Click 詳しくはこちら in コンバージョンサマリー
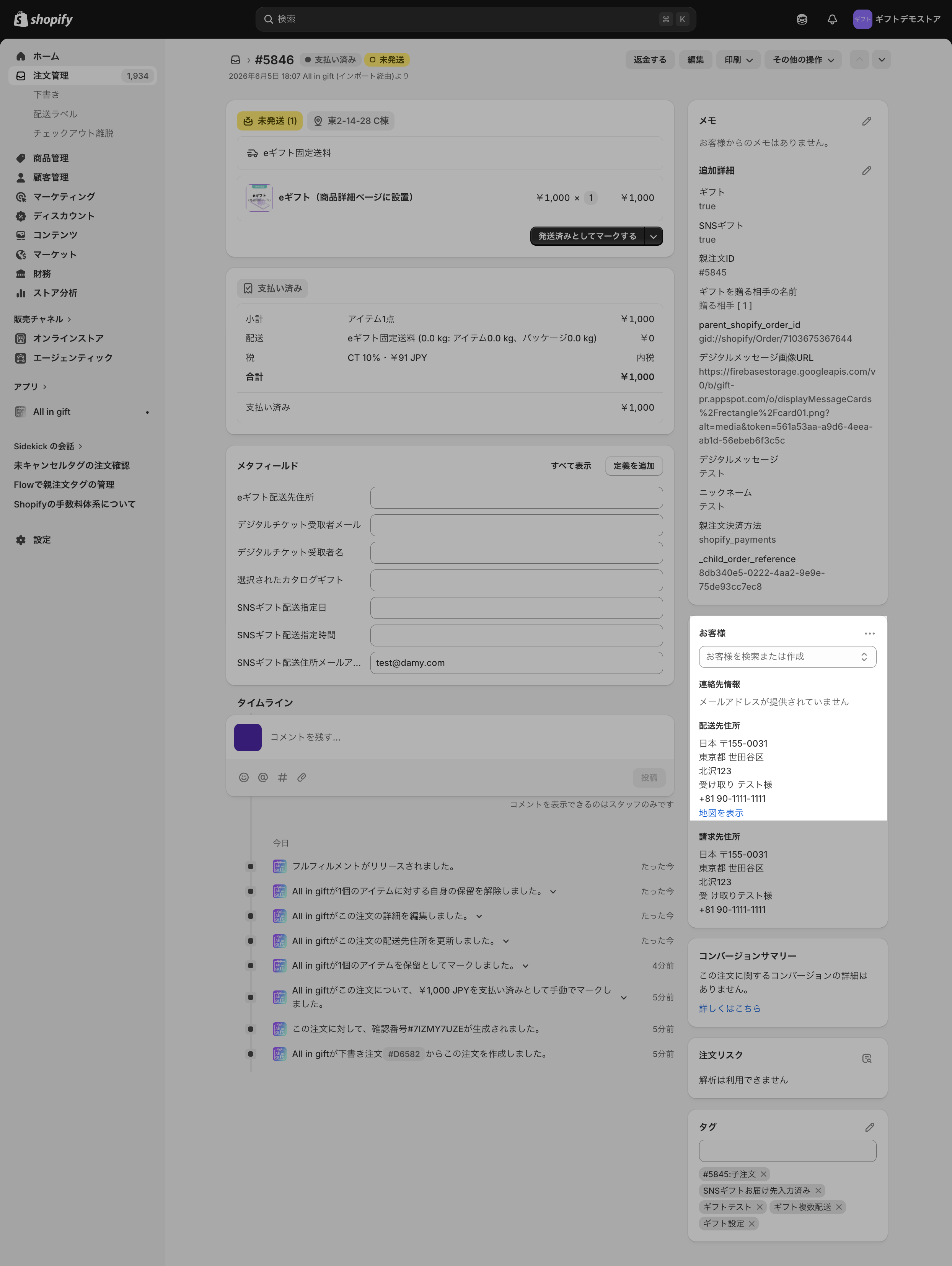Viewport: 952px width, 1266px height. point(729,1008)
